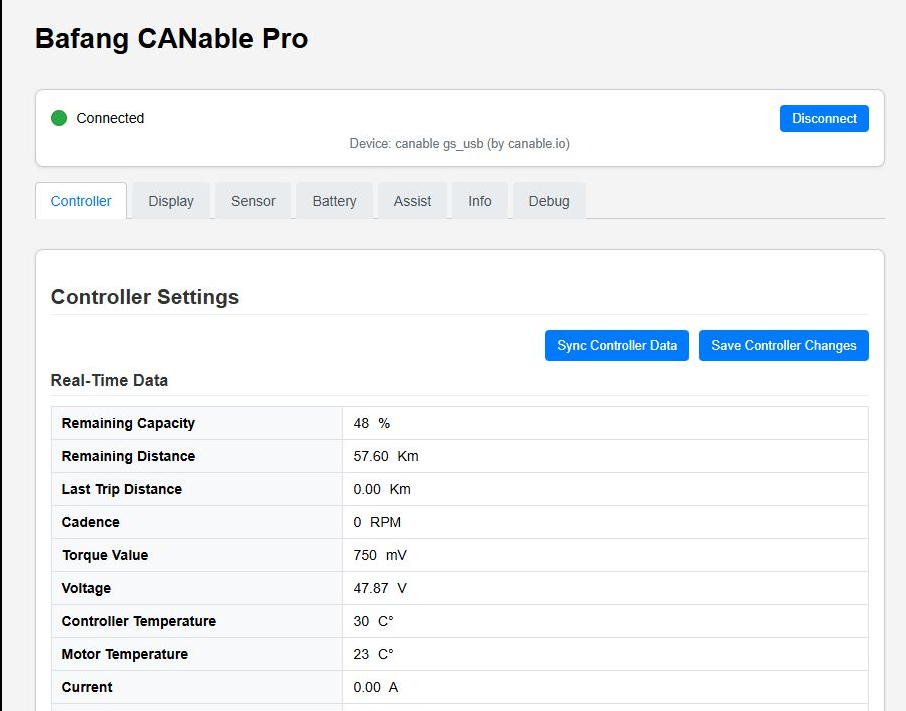Screen dimensions: 906x711
Task: Click the Remaining Capacity label
Action: click(128, 423)
